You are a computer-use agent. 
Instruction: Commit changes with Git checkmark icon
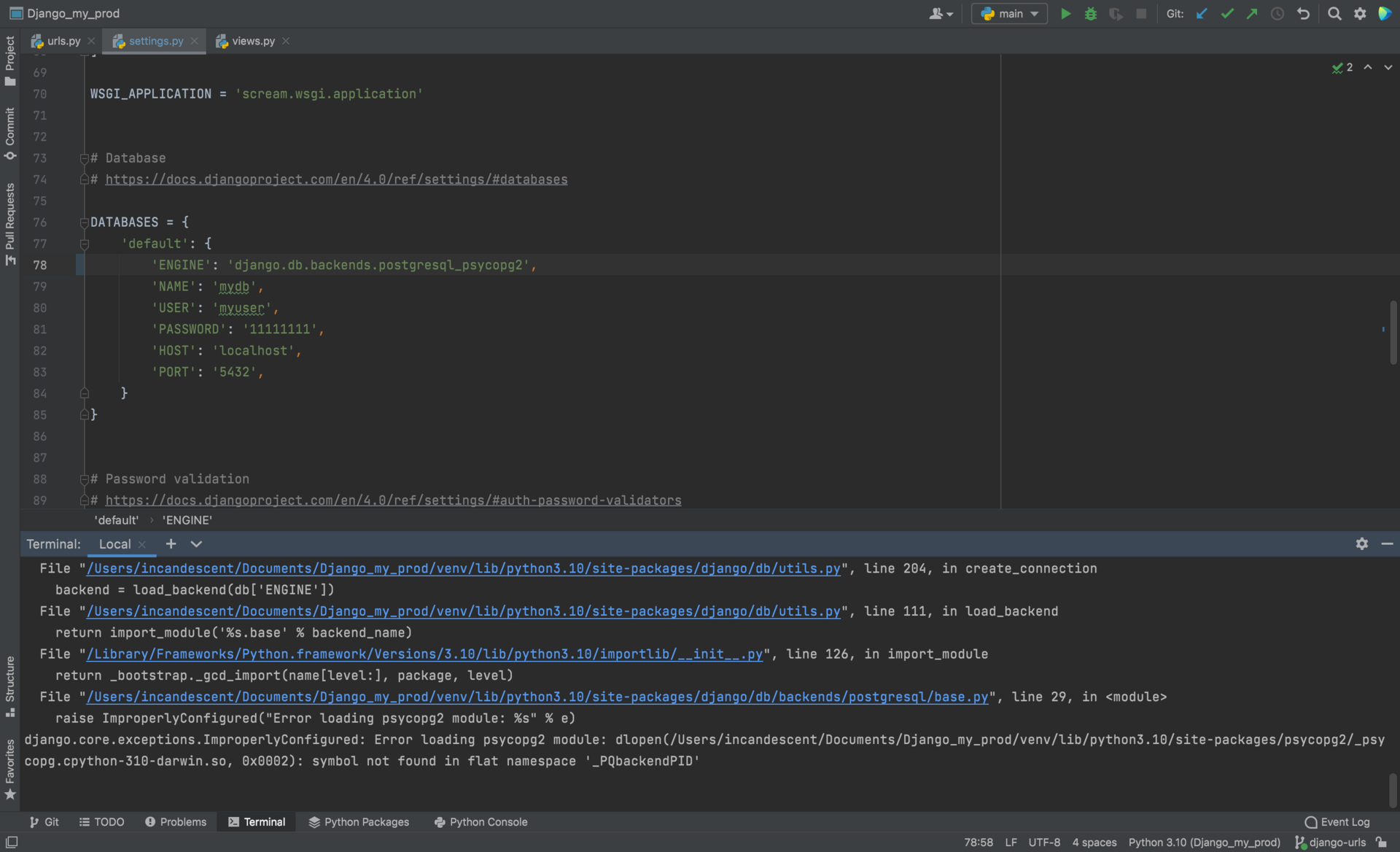coord(1227,14)
